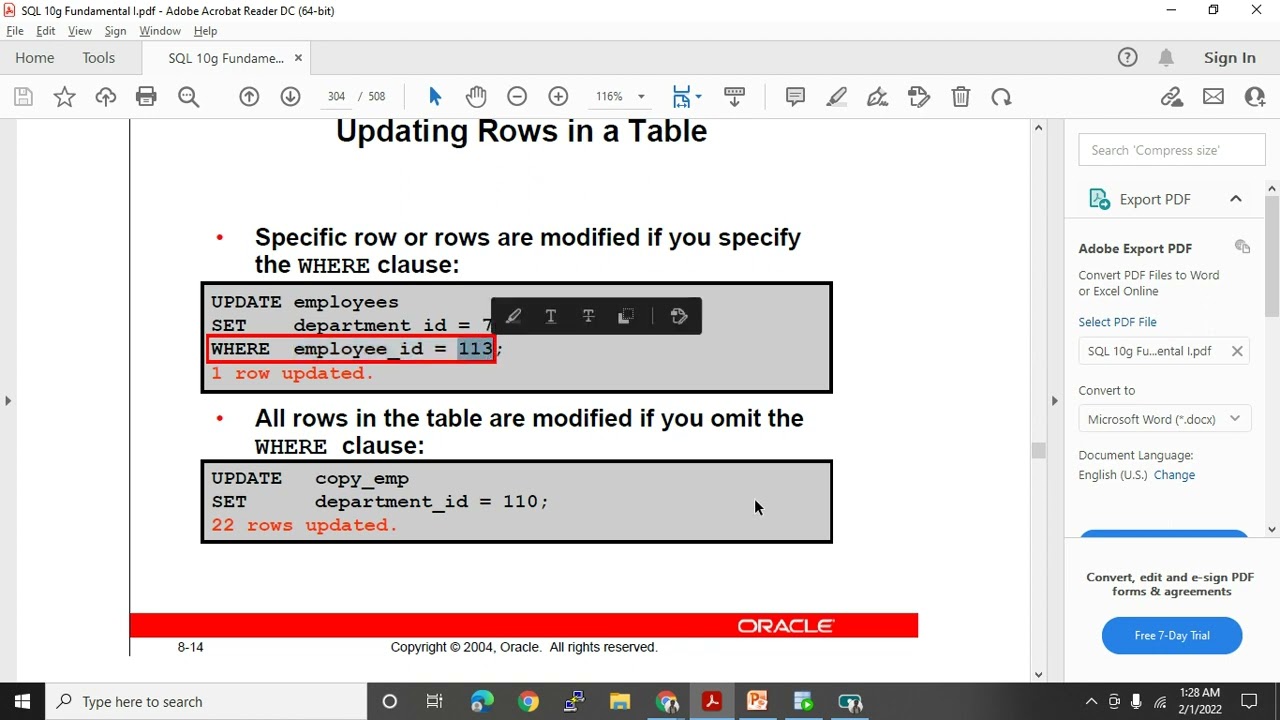
Task: Click the Change document language link
Action: pyautogui.click(x=1174, y=475)
